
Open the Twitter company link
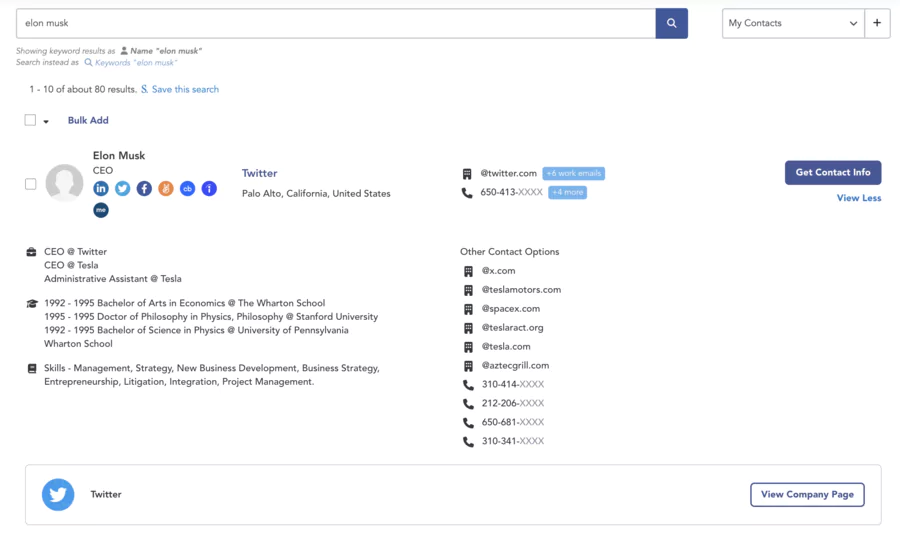tap(259, 173)
